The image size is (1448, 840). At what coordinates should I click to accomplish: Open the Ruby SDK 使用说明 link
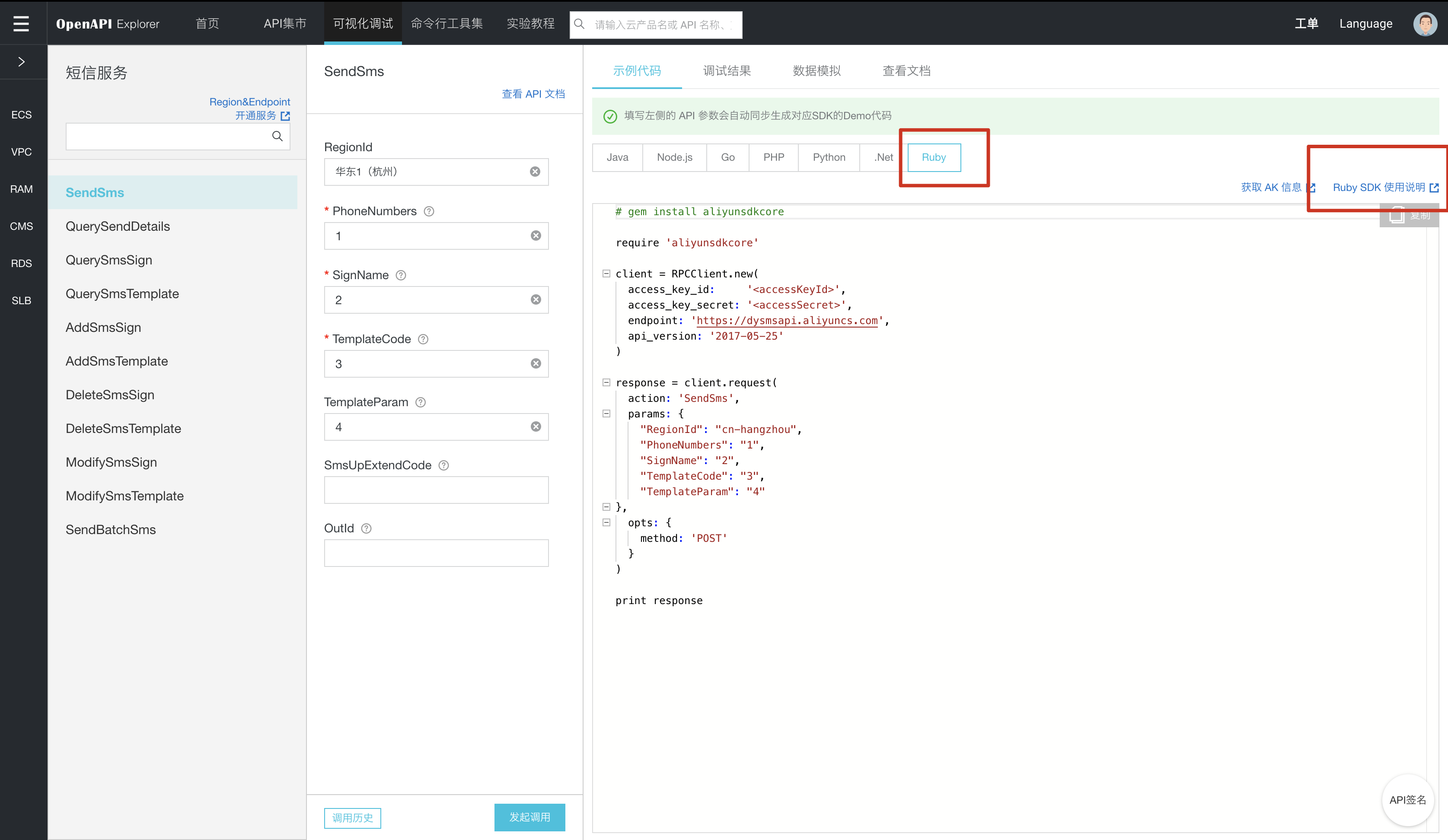[1378, 187]
